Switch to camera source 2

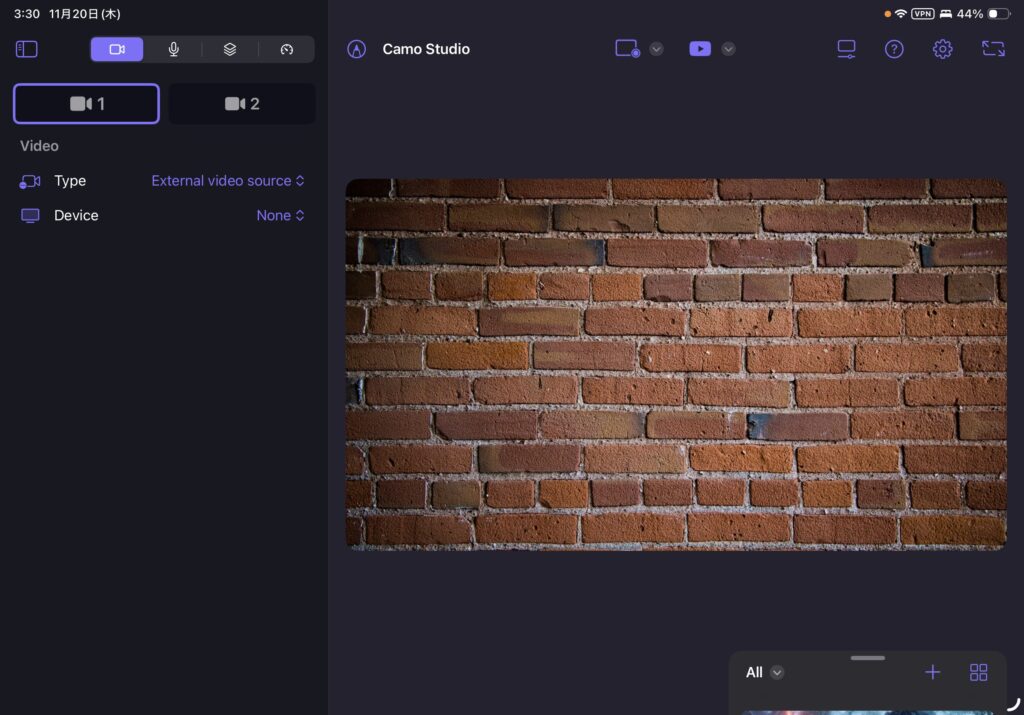click(x=242, y=104)
